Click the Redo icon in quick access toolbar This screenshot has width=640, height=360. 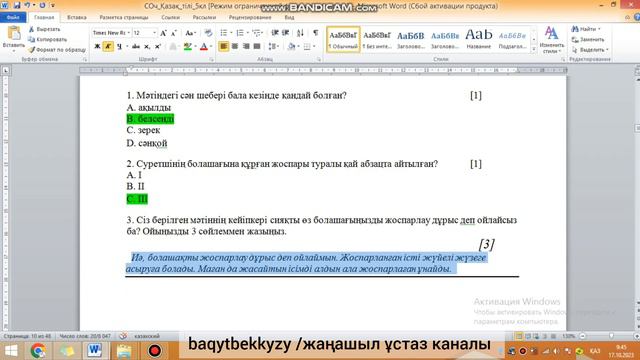pos(42,6)
